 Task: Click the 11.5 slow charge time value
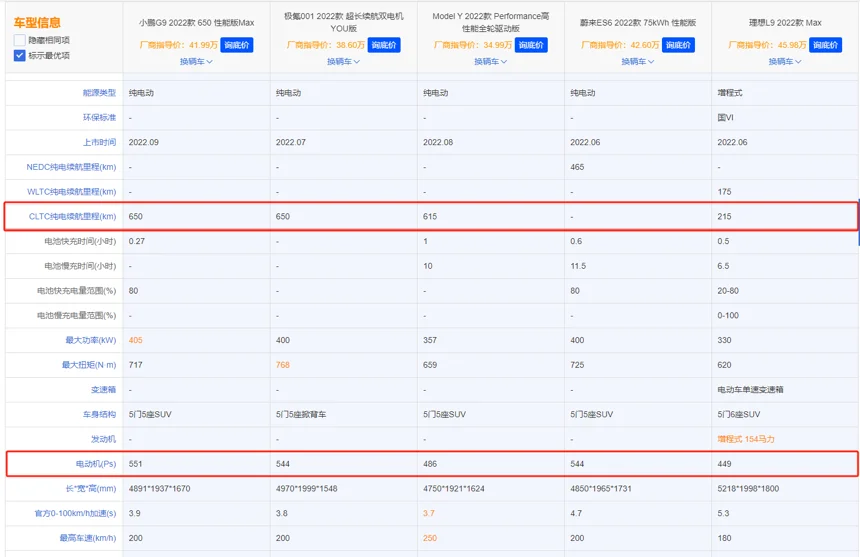coord(578,266)
